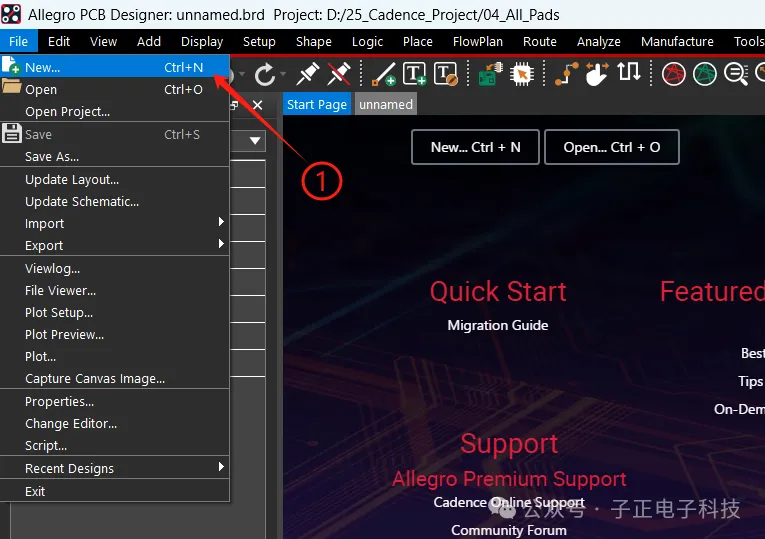The image size is (765, 539).
Task: Select Plot Preview... menu entry
Action: (115, 334)
